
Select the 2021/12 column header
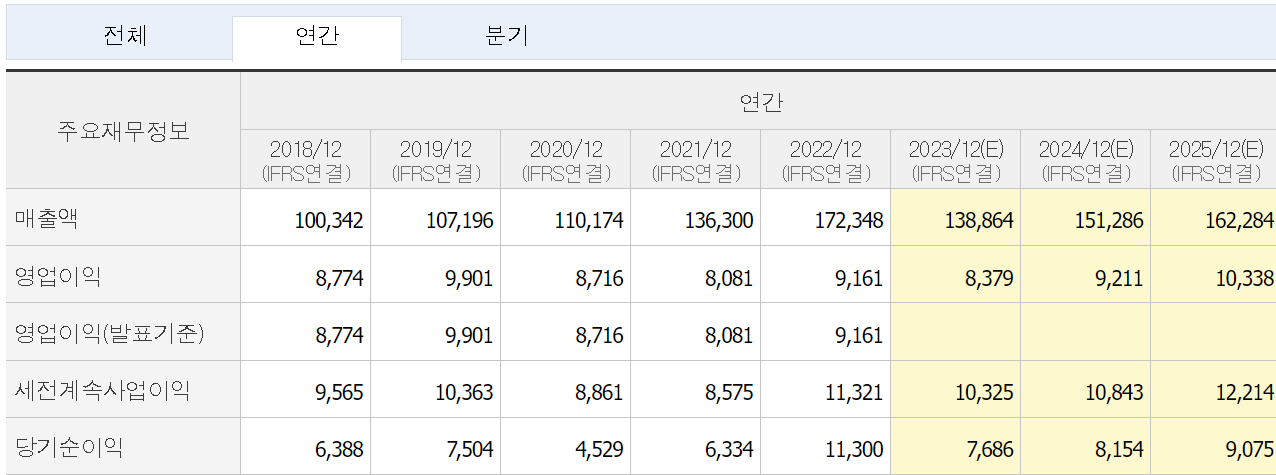(696, 160)
